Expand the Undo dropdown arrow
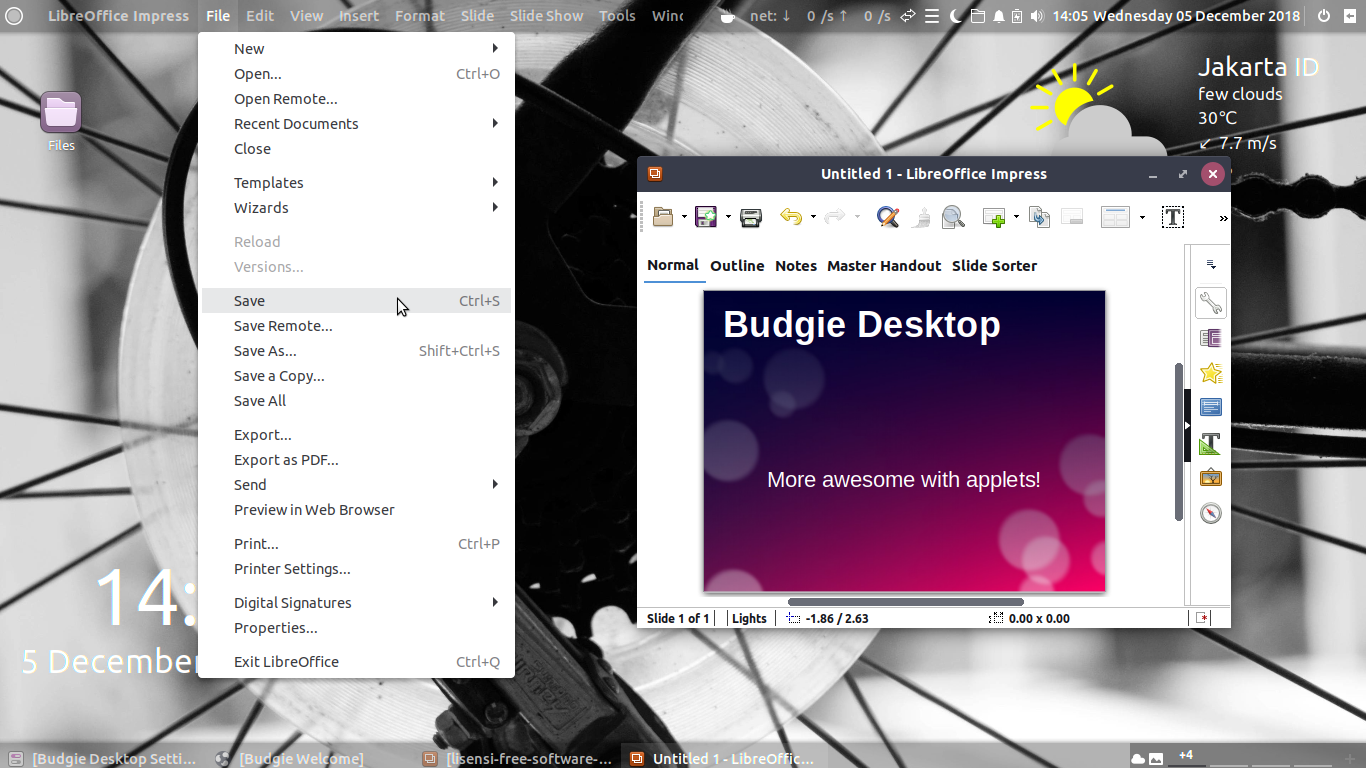Viewport: 1366px width, 768px height. (x=813, y=217)
